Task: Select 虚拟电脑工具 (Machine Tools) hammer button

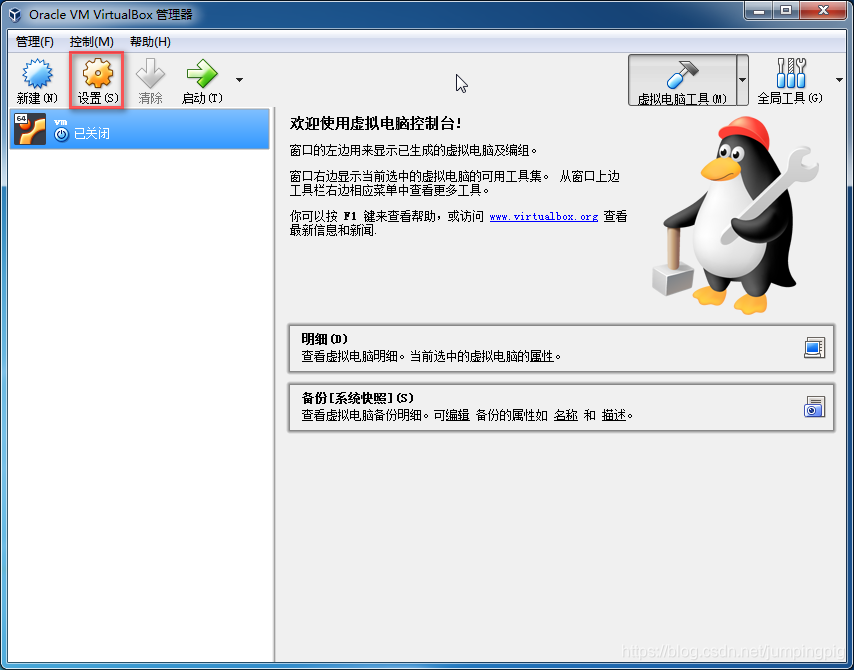Action: (682, 80)
